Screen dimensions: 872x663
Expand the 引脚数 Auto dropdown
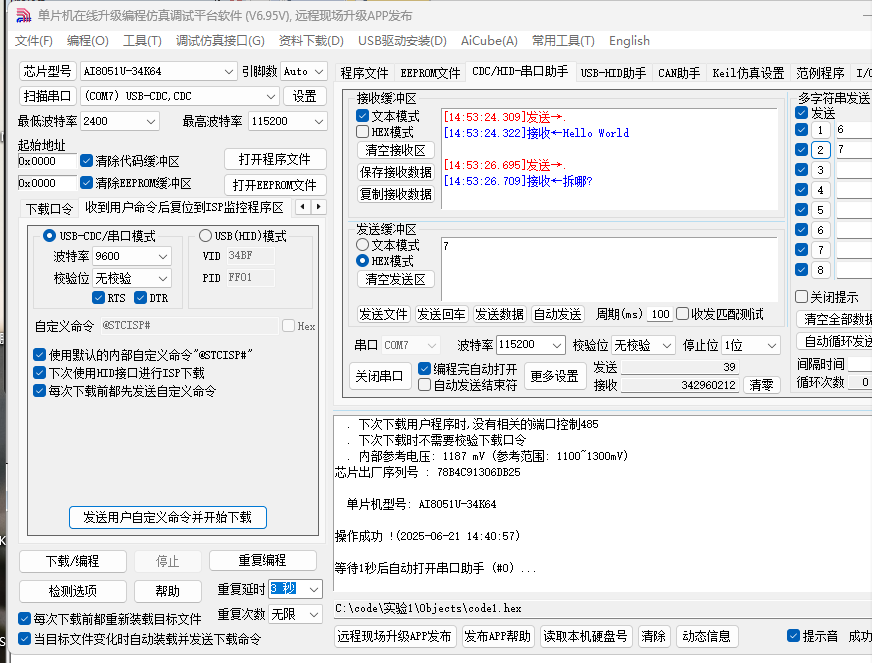point(319,72)
